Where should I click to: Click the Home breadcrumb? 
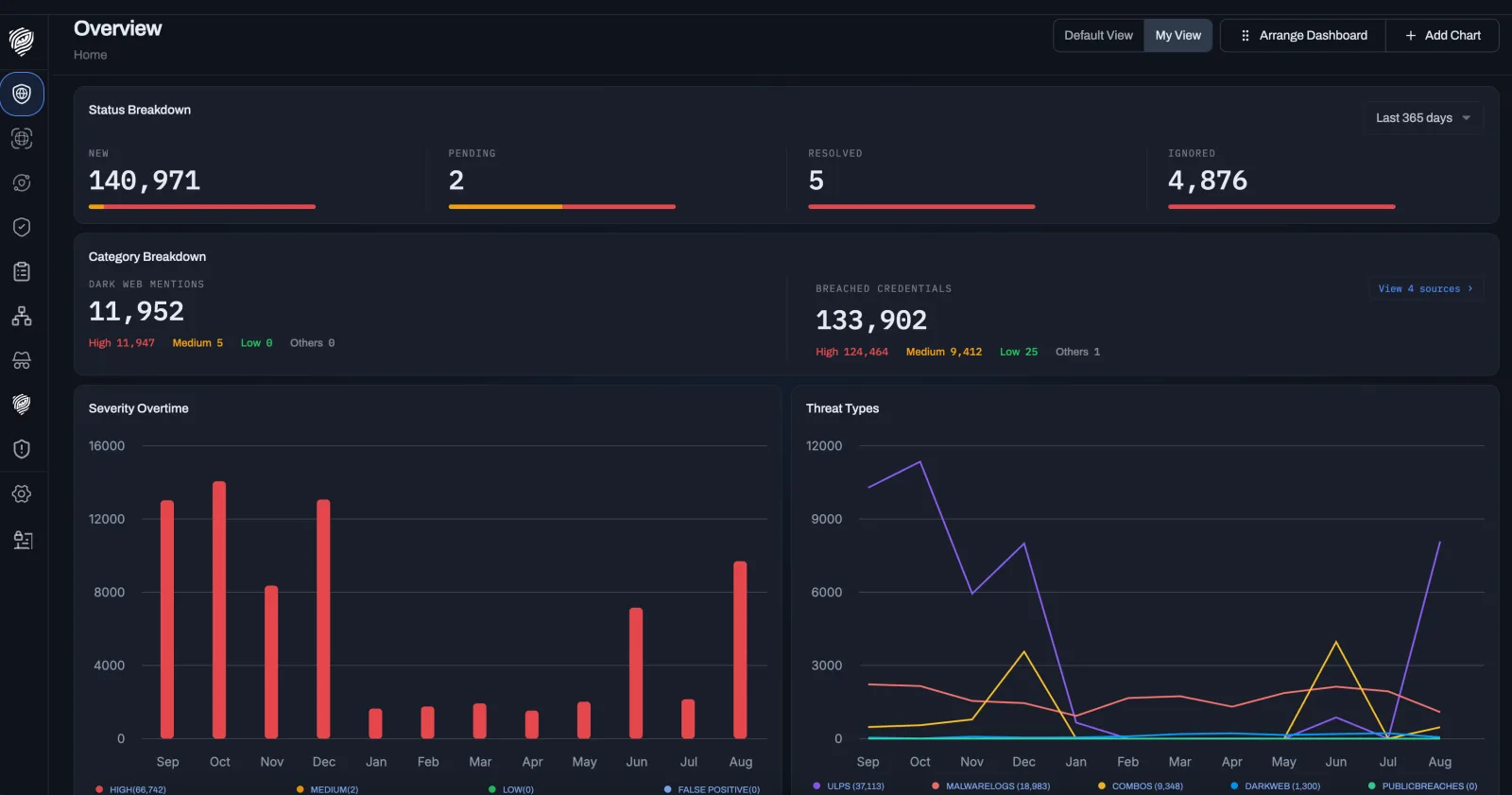[x=91, y=55]
